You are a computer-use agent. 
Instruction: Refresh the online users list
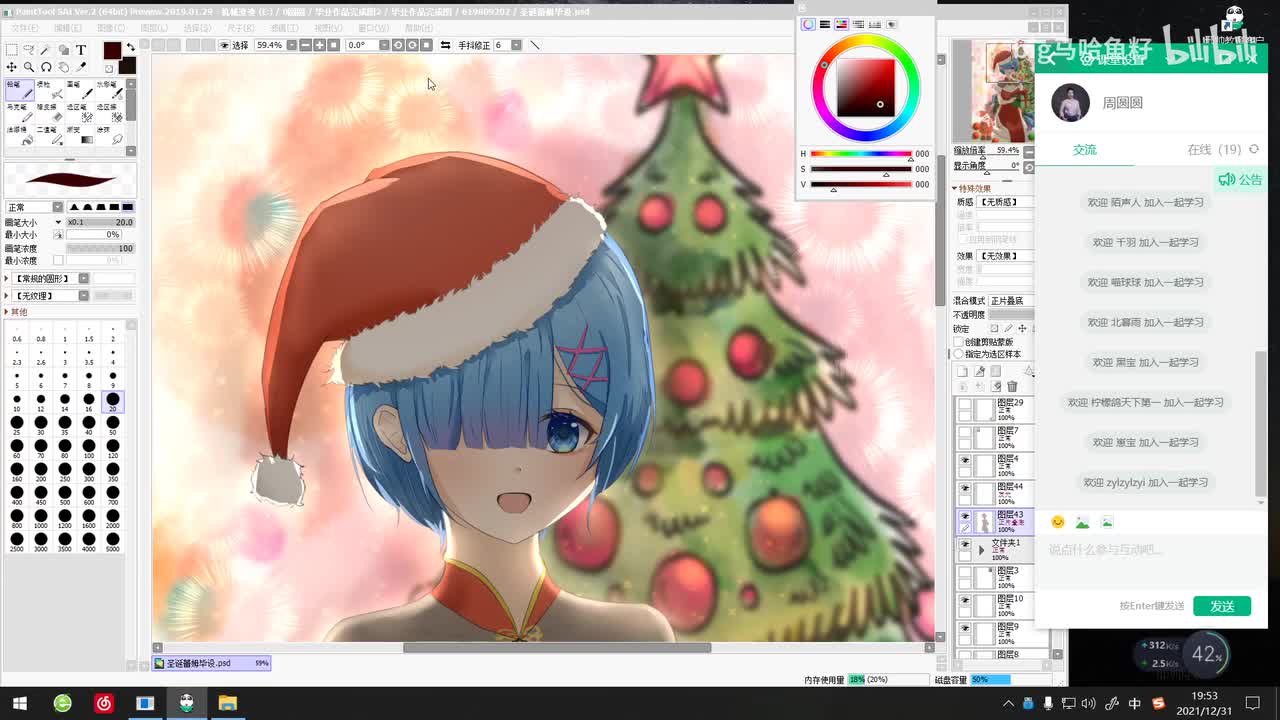(x=1254, y=149)
